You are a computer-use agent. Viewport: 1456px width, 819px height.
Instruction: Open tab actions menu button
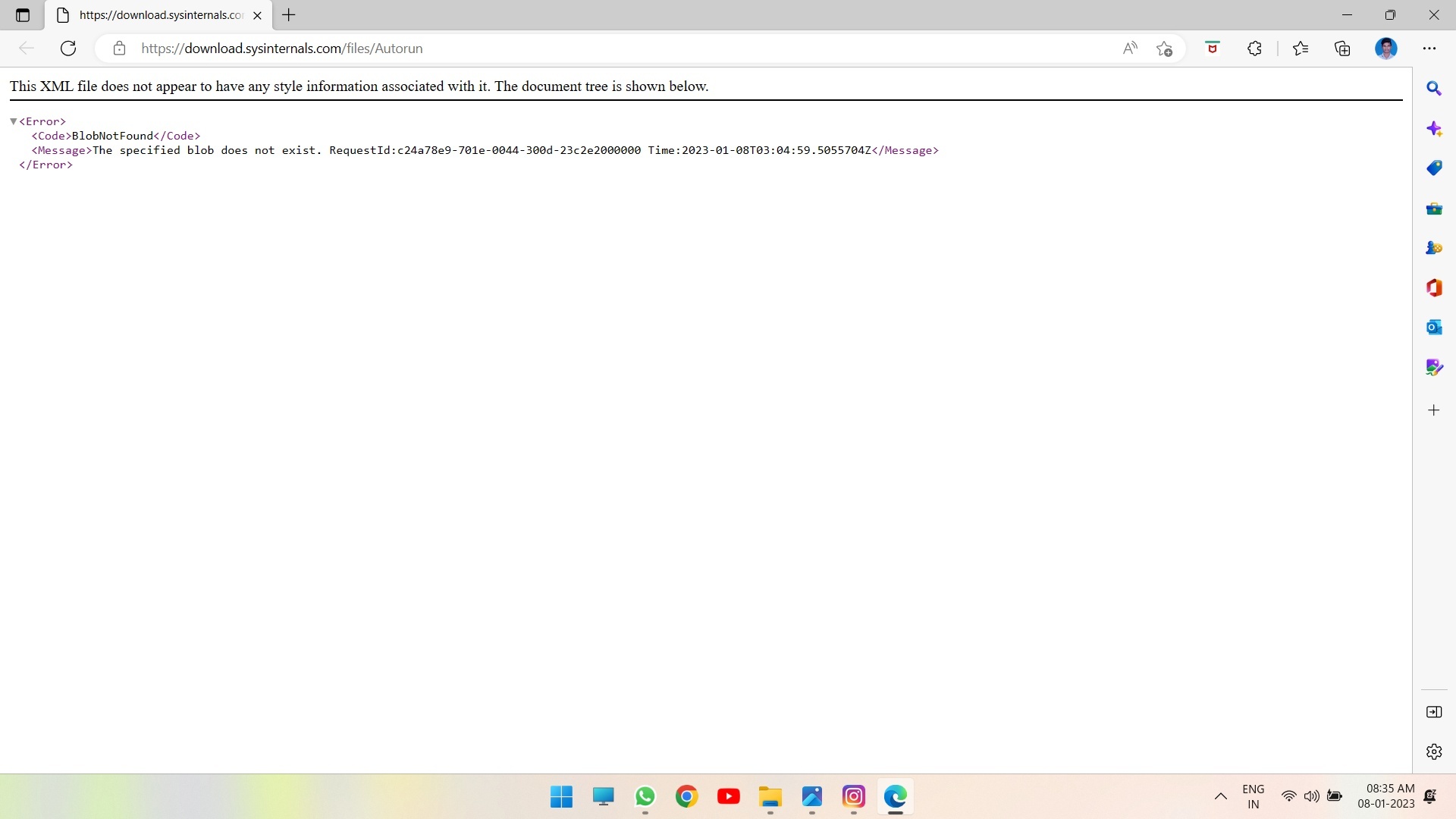click(23, 15)
